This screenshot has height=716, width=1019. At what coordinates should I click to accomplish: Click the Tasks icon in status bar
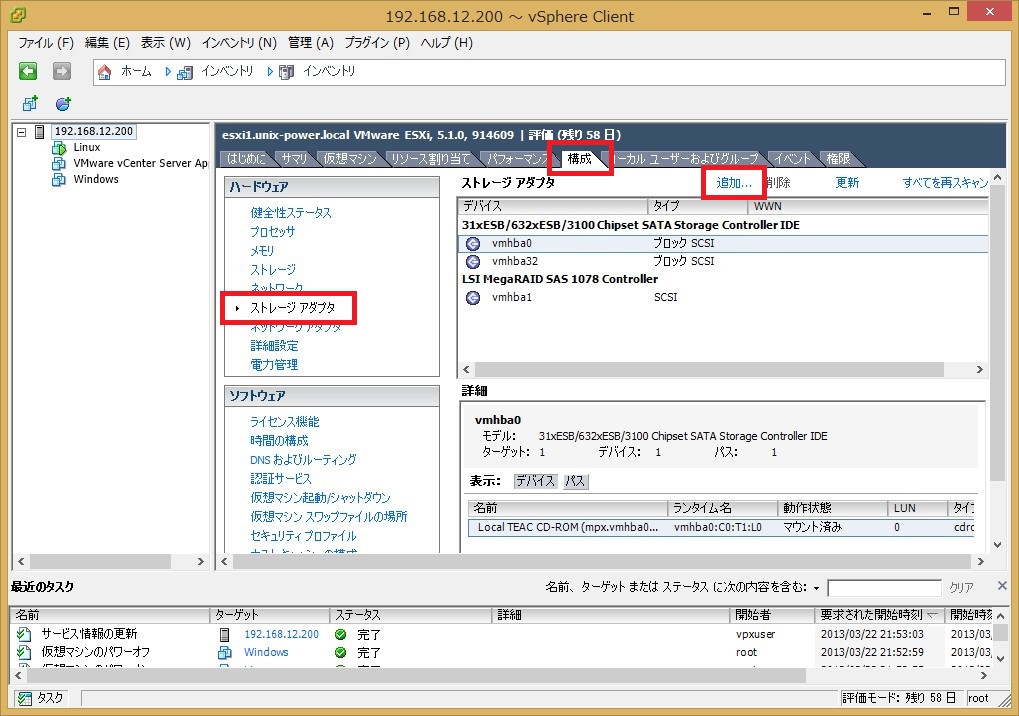(x=25, y=698)
